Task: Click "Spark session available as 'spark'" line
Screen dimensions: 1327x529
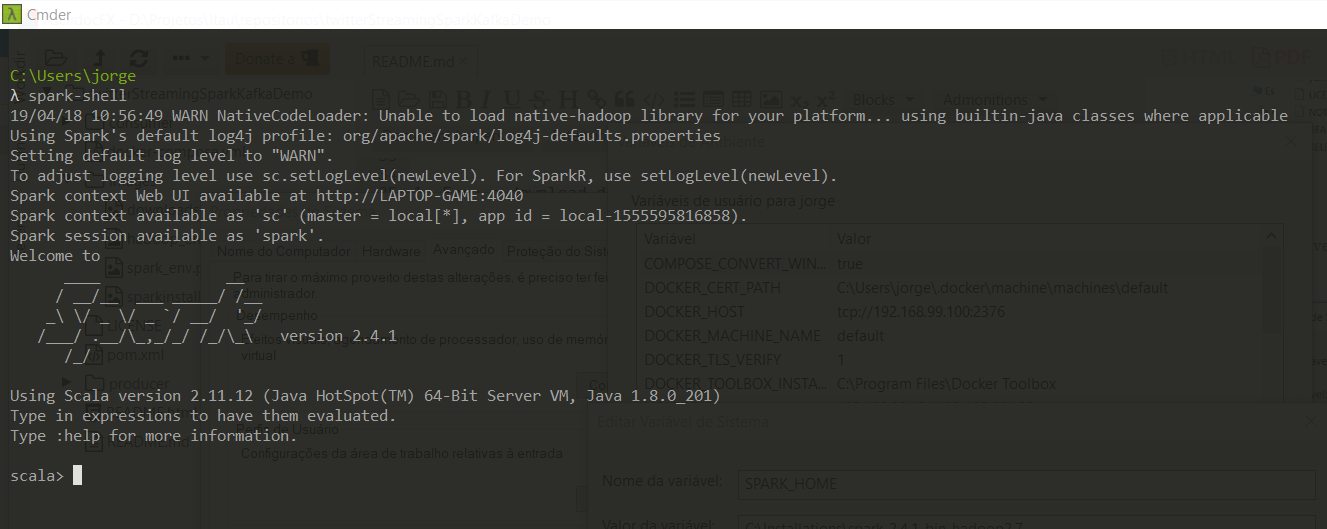Action: [168, 236]
